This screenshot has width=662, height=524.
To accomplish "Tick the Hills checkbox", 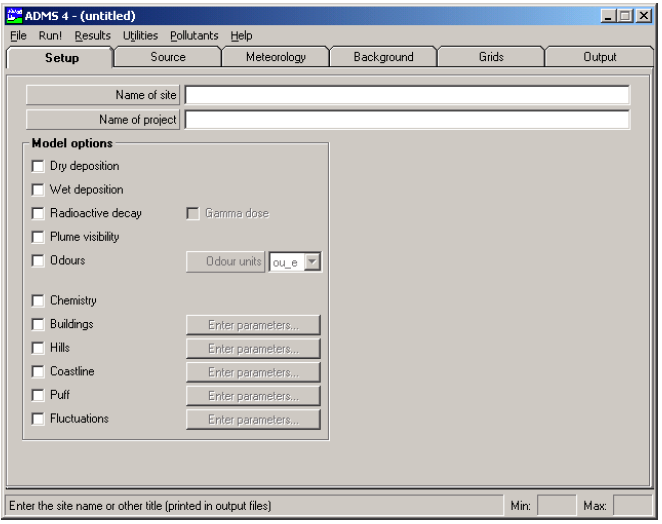I will (38, 348).
